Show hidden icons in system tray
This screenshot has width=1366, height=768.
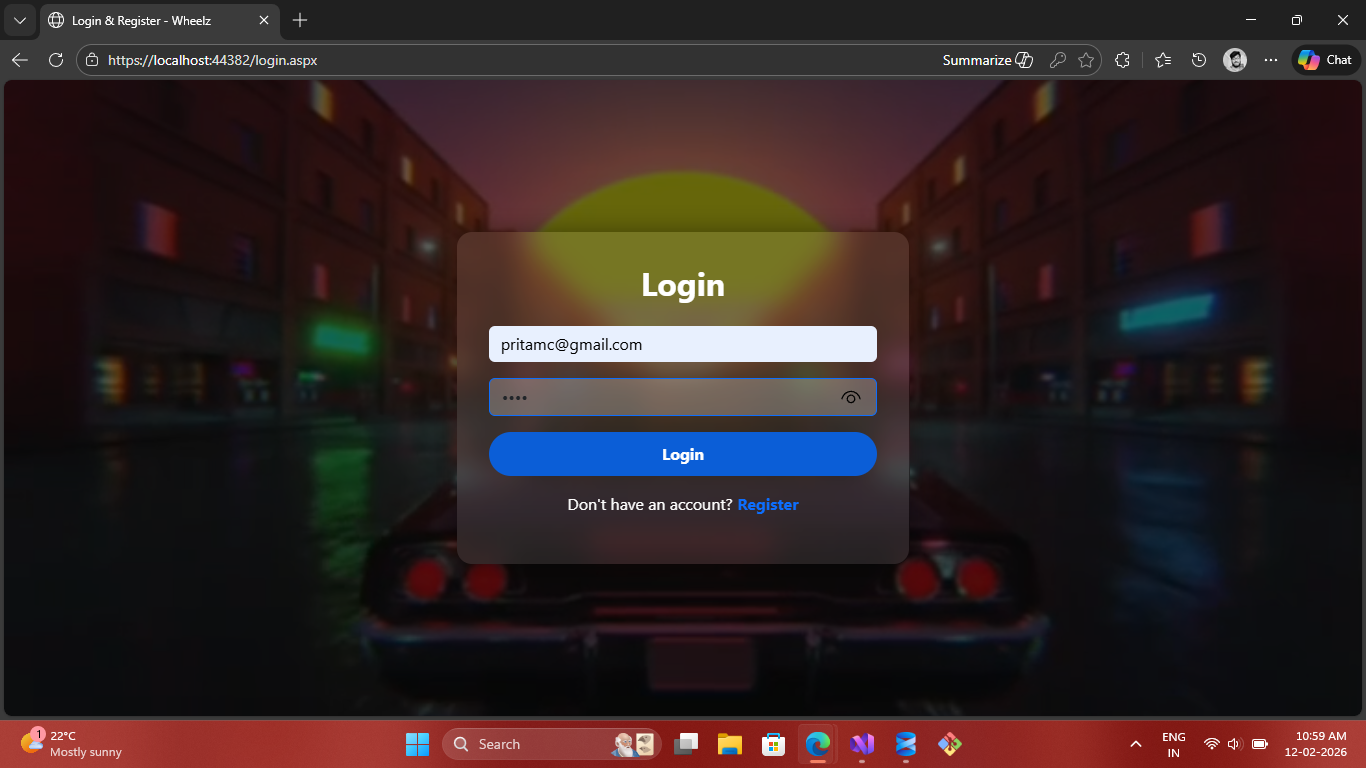[1135, 744]
